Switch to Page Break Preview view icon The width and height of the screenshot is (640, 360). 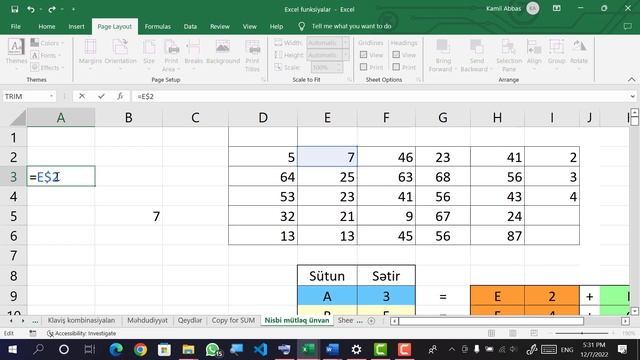point(534,333)
